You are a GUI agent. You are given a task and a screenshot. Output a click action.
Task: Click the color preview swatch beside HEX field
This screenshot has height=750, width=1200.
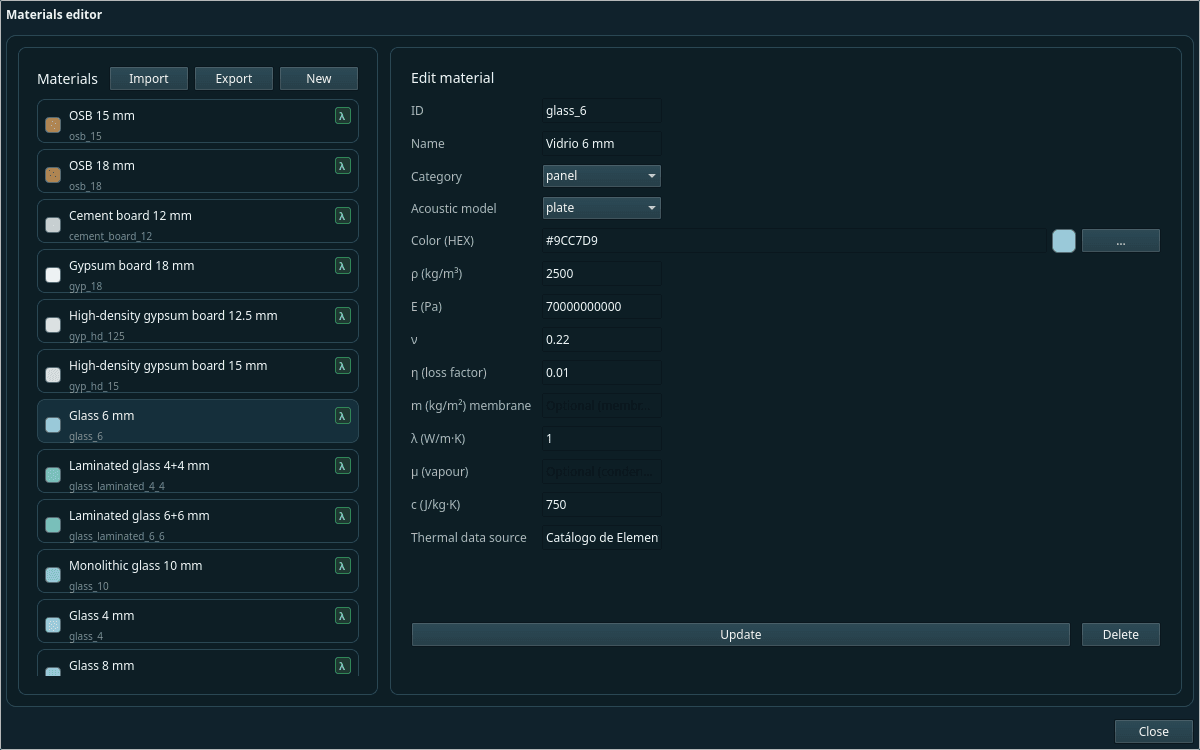point(1064,241)
